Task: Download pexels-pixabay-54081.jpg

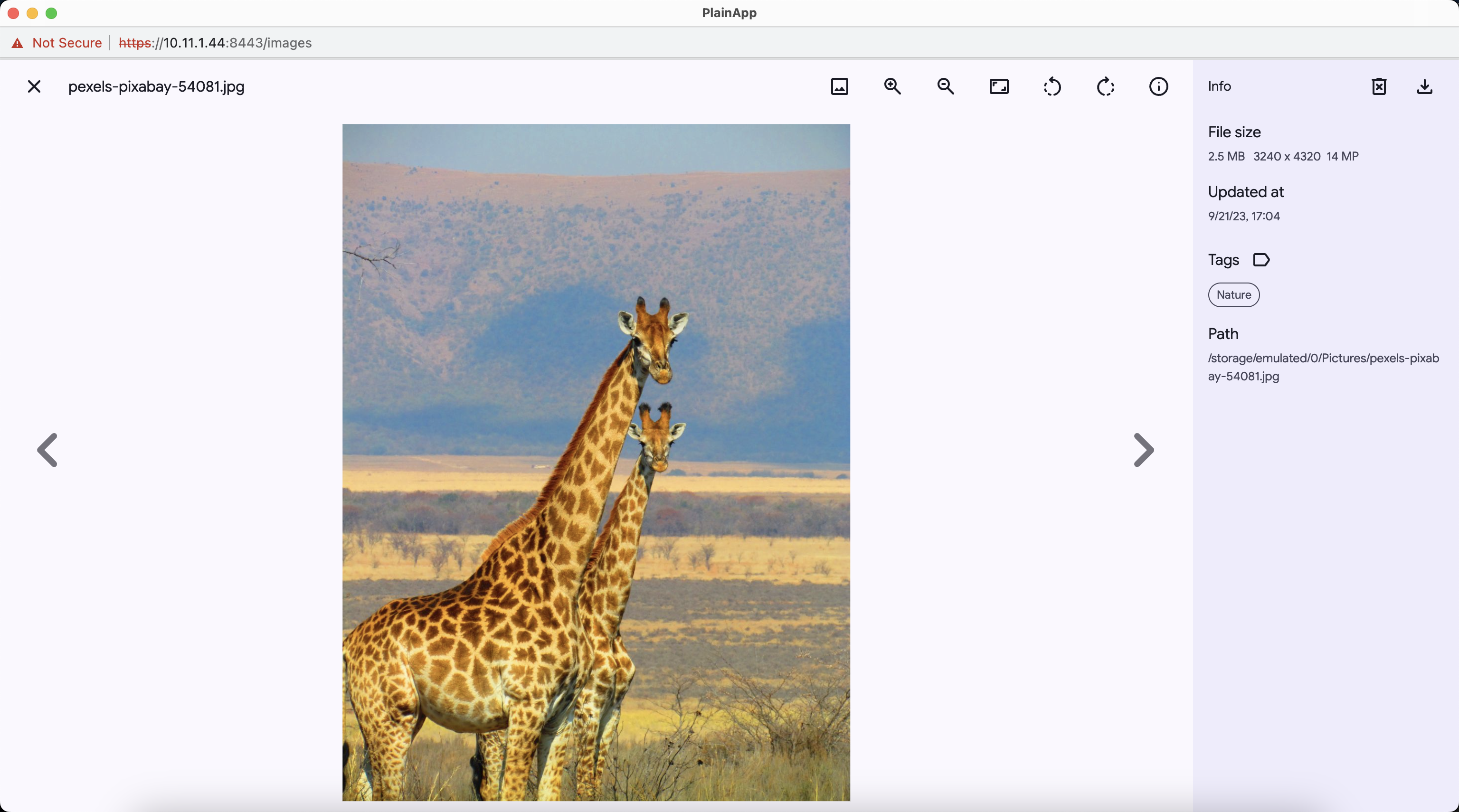Action: tap(1424, 86)
